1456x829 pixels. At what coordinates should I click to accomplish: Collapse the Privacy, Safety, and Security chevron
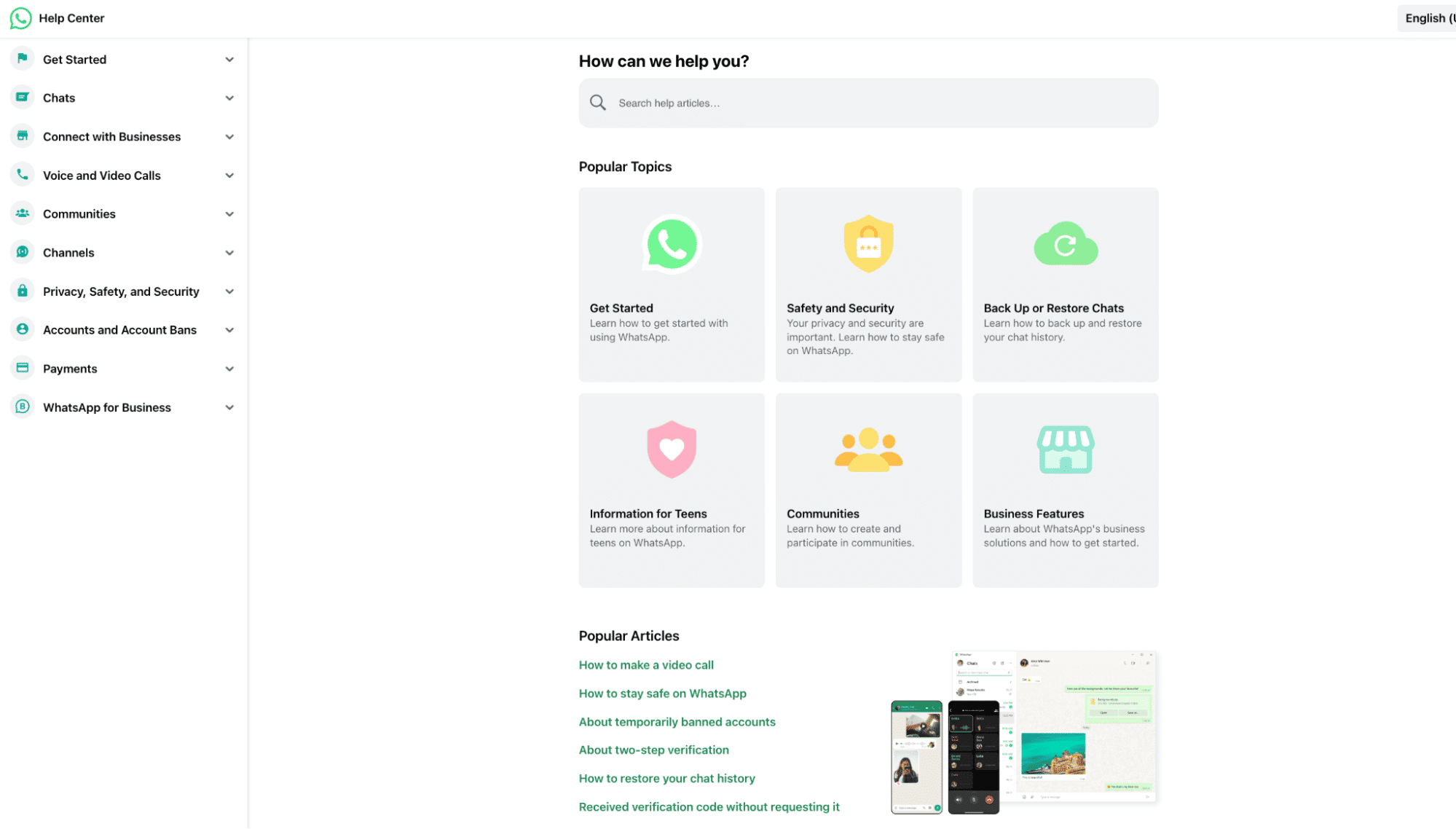[229, 291]
